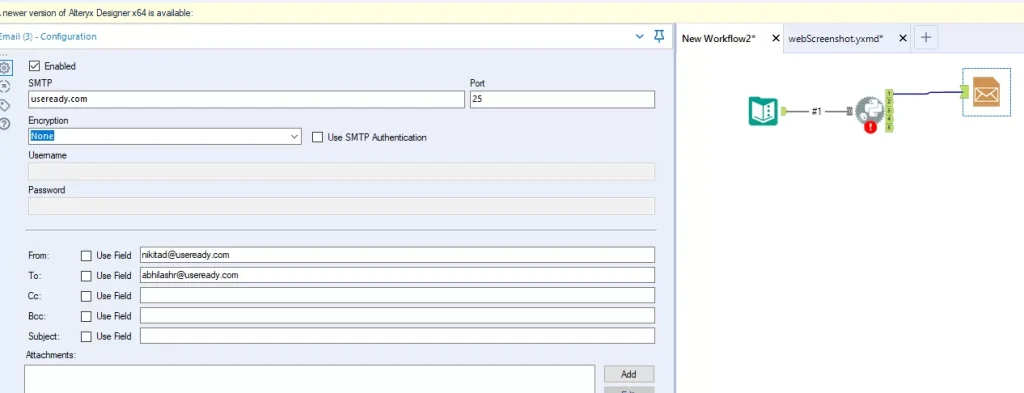
Task: Expand the Configuration window options chevron
Action: (640, 37)
